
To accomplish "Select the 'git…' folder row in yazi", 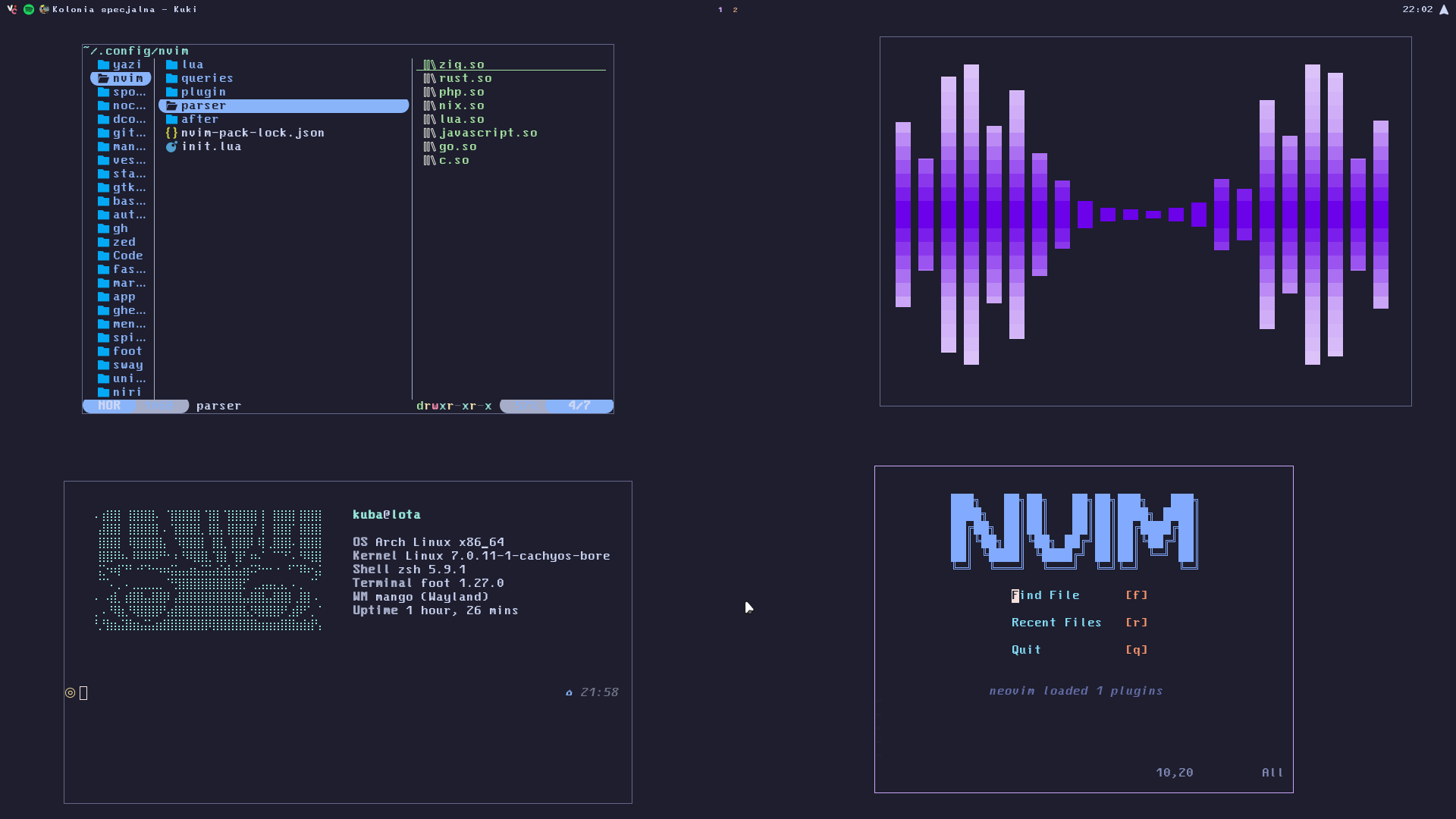I will [x=121, y=133].
